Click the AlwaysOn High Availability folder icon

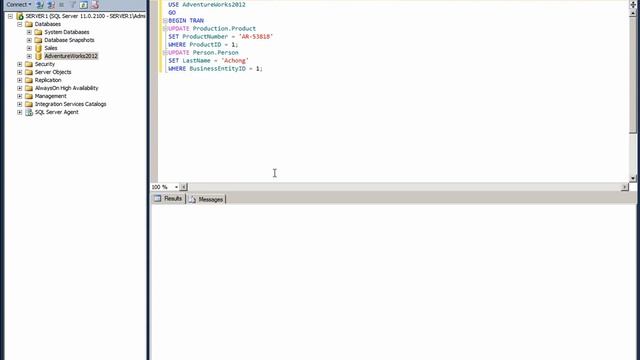pos(29,88)
